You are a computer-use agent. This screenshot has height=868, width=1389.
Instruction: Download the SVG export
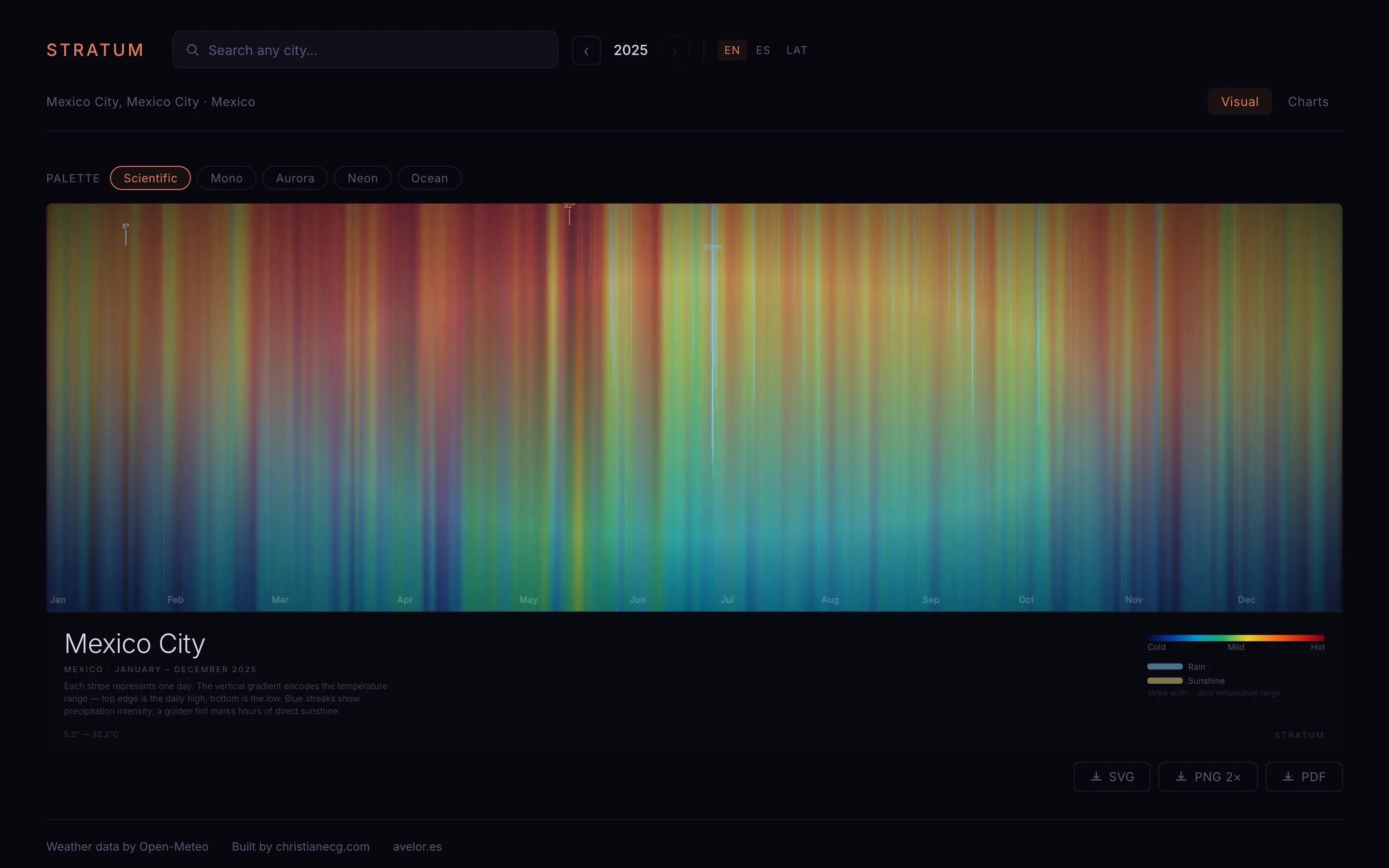point(1112,777)
